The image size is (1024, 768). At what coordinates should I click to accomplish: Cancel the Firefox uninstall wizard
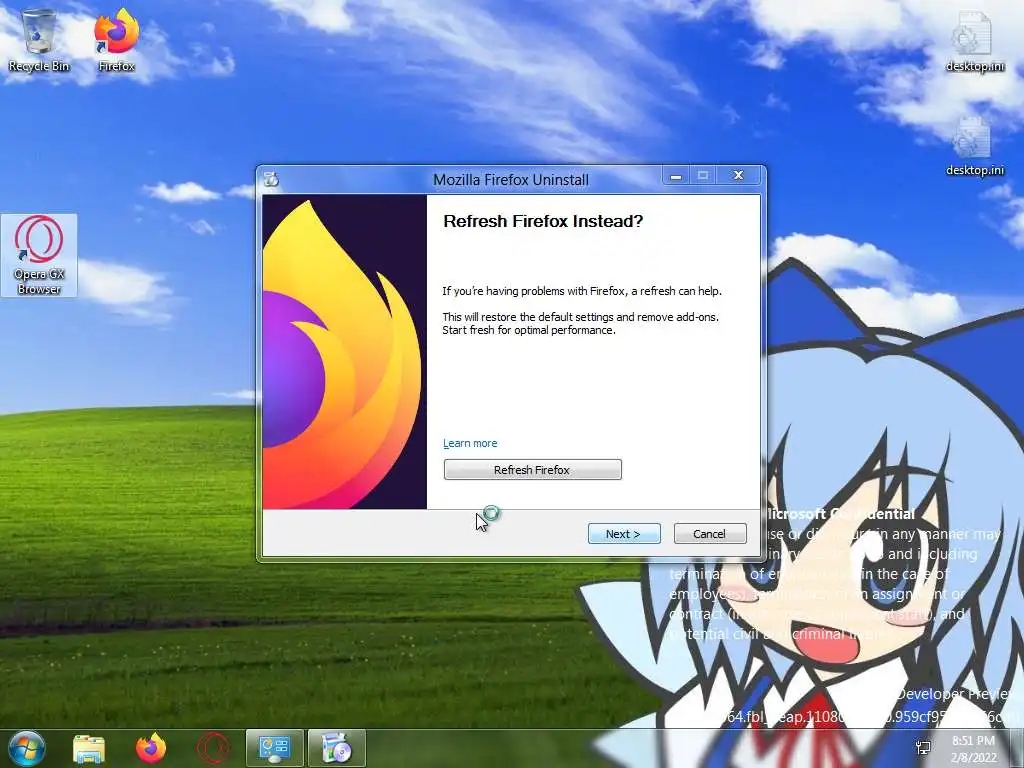710,534
